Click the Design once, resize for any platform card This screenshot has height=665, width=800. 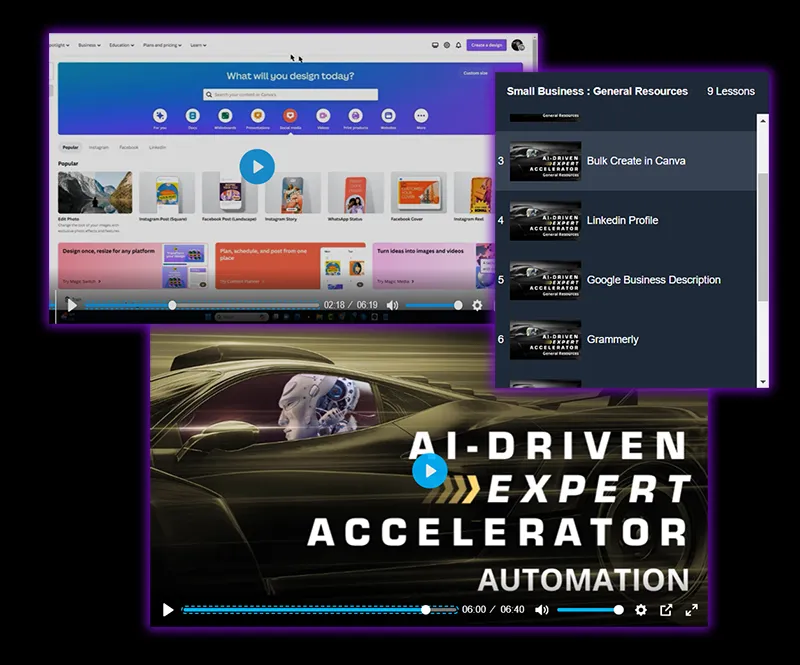[133, 266]
